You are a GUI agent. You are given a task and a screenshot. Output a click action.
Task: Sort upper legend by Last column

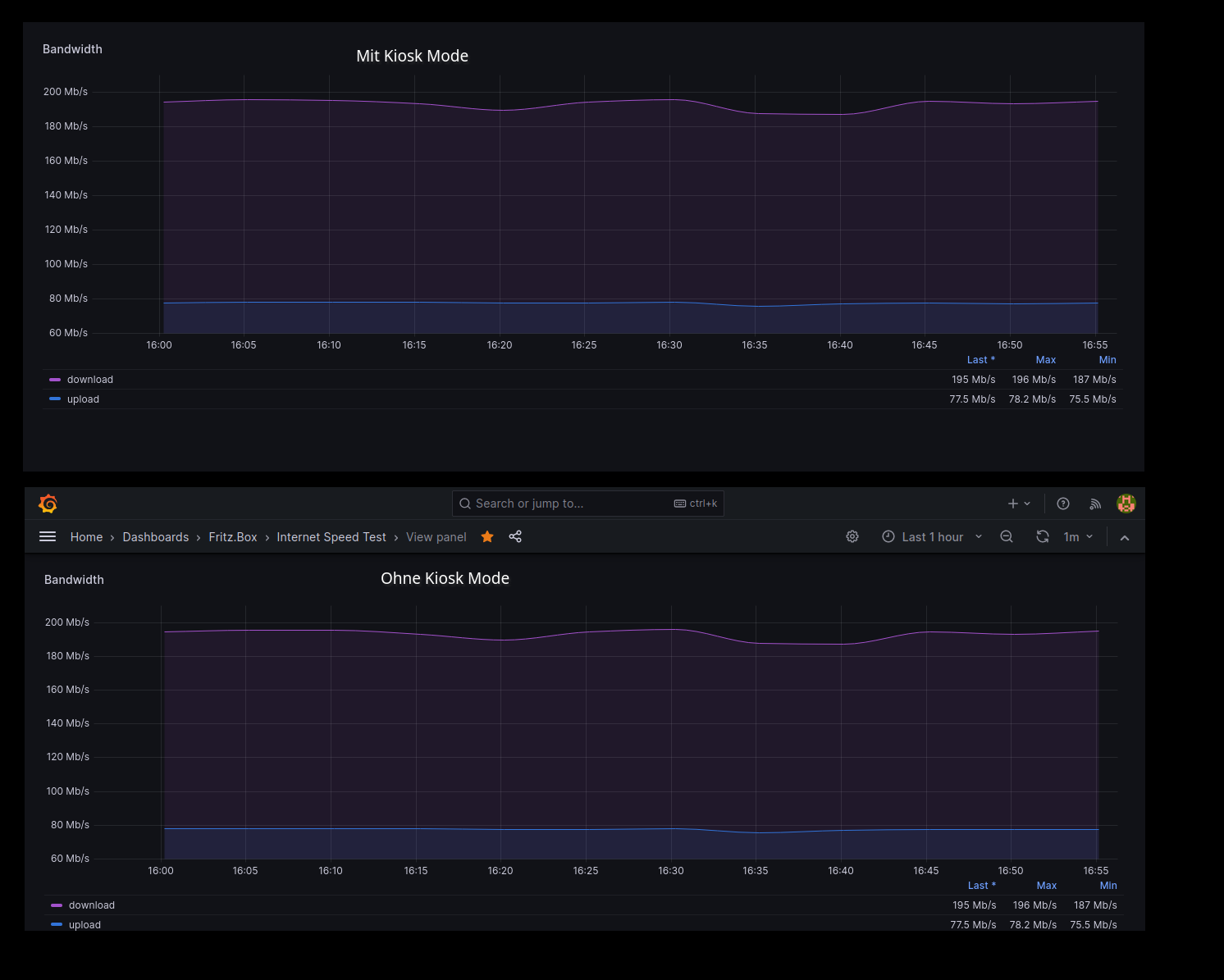981,360
